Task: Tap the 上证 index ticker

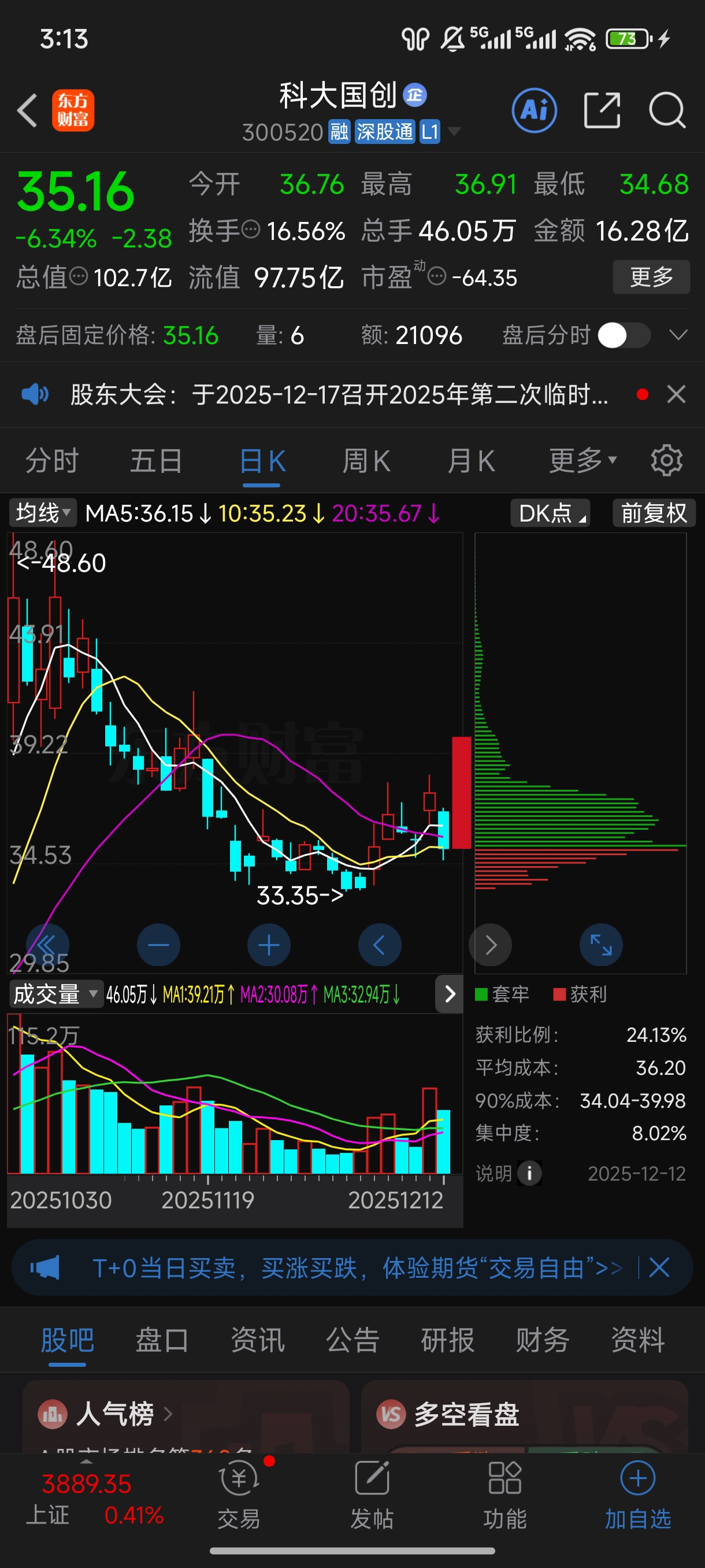Action: (94, 1499)
